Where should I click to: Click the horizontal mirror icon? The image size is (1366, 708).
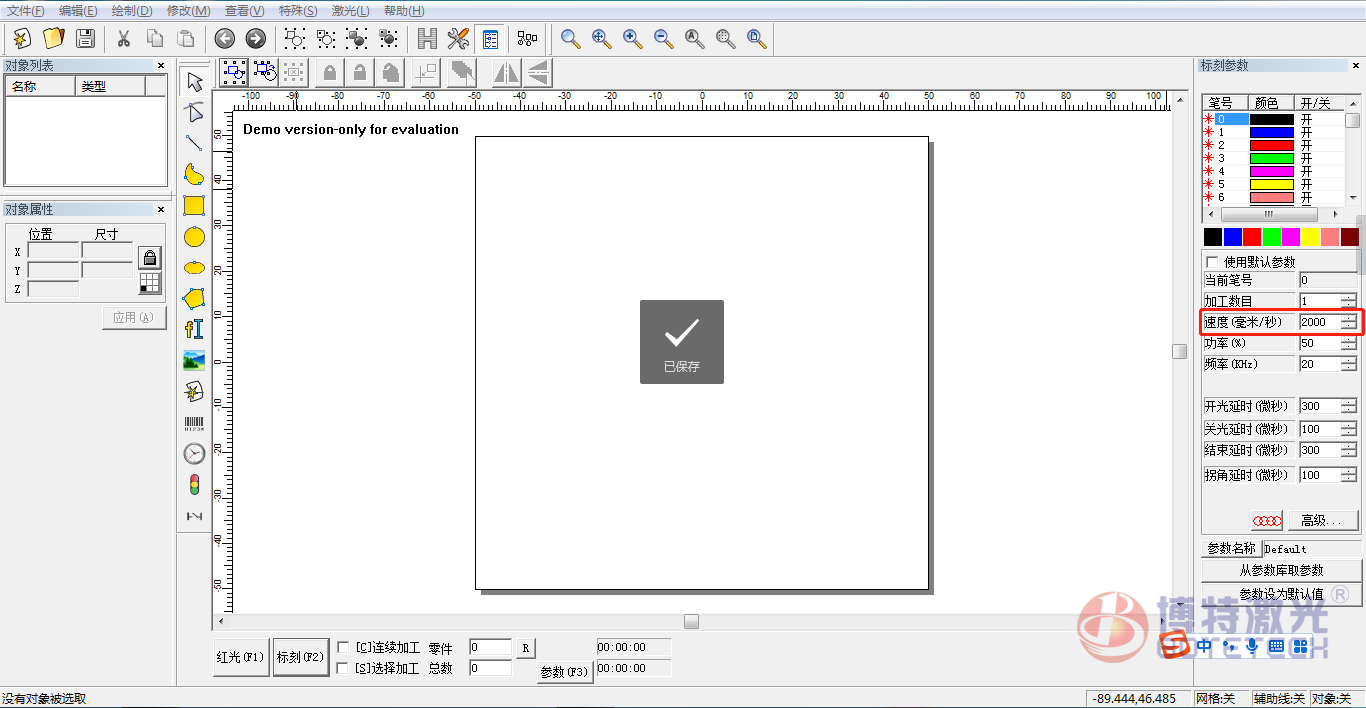pos(507,72)
